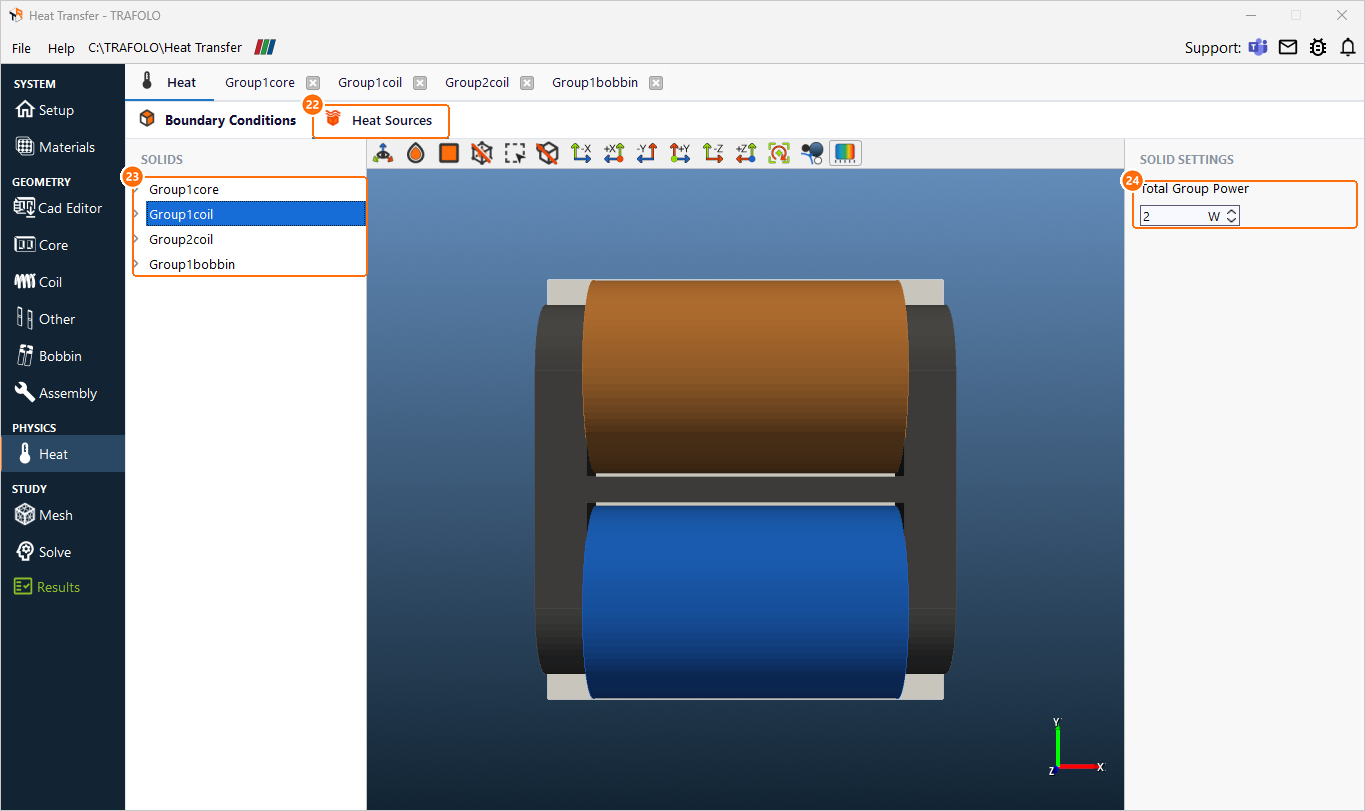Image resolution: width=1365 pixels, height=811 pixels.
Task: Send support email via envelope icon
Action: click(1288, 47)
